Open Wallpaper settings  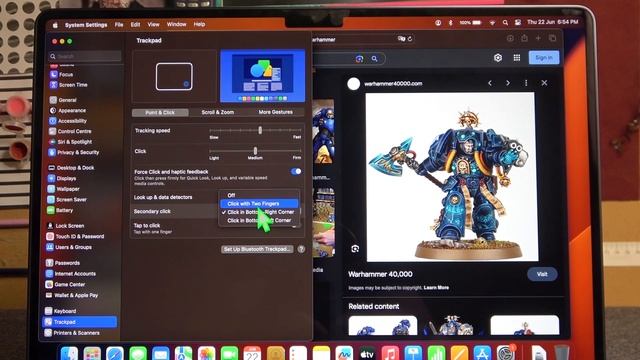tap(64, 189)
